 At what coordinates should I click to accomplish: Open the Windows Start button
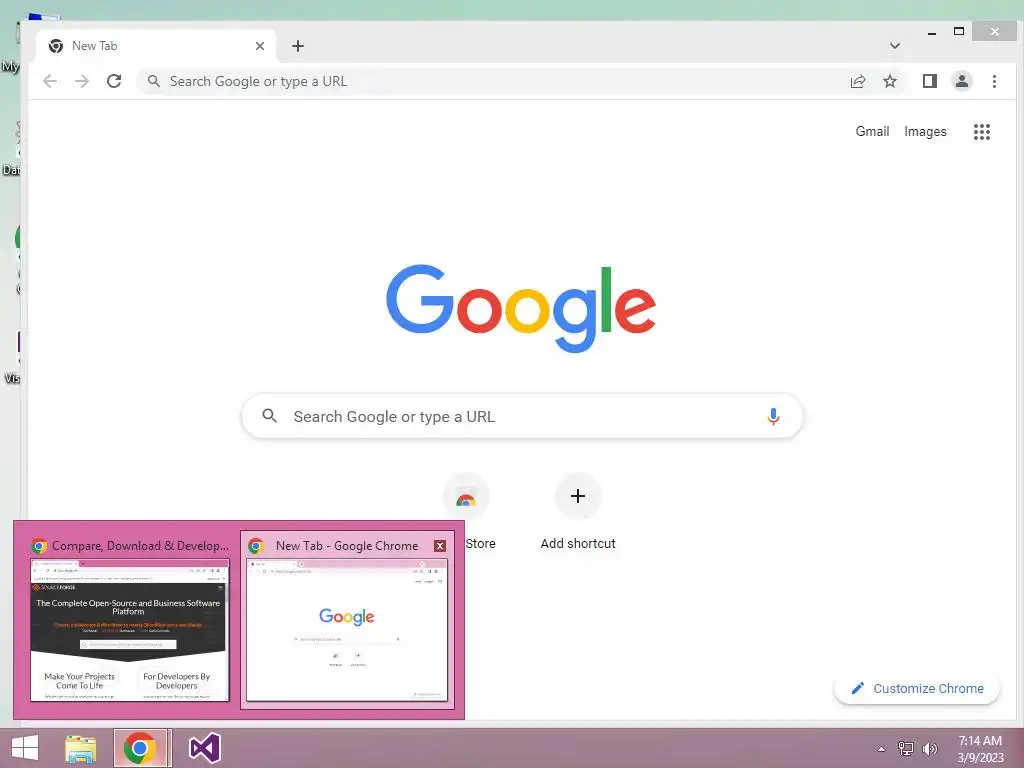click(25, 748)
